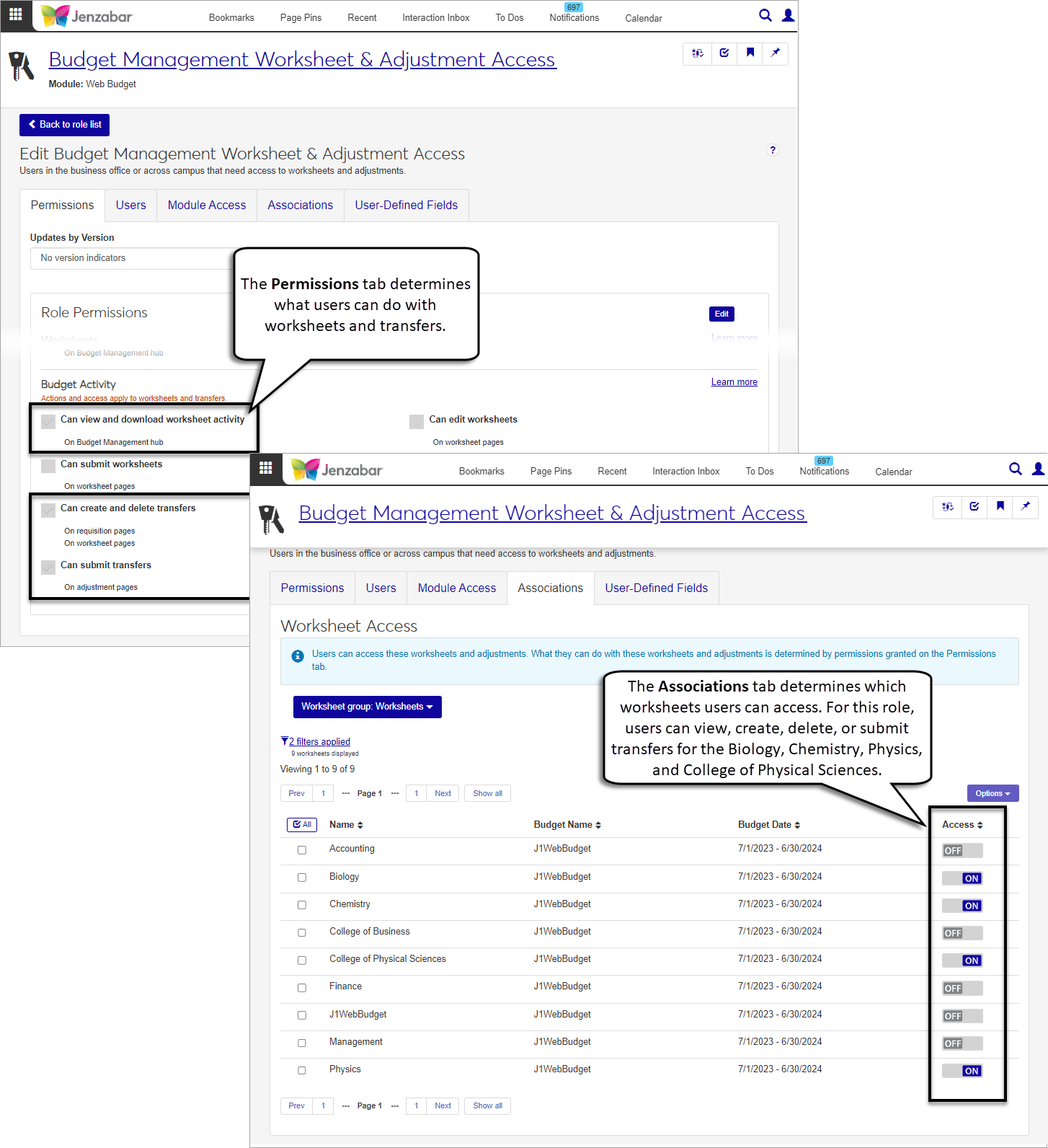Image resolution: width=1048 pixels, height=1148 pixels.
Task: Open the app grid menu in the front window
Action: click(266, 469)
